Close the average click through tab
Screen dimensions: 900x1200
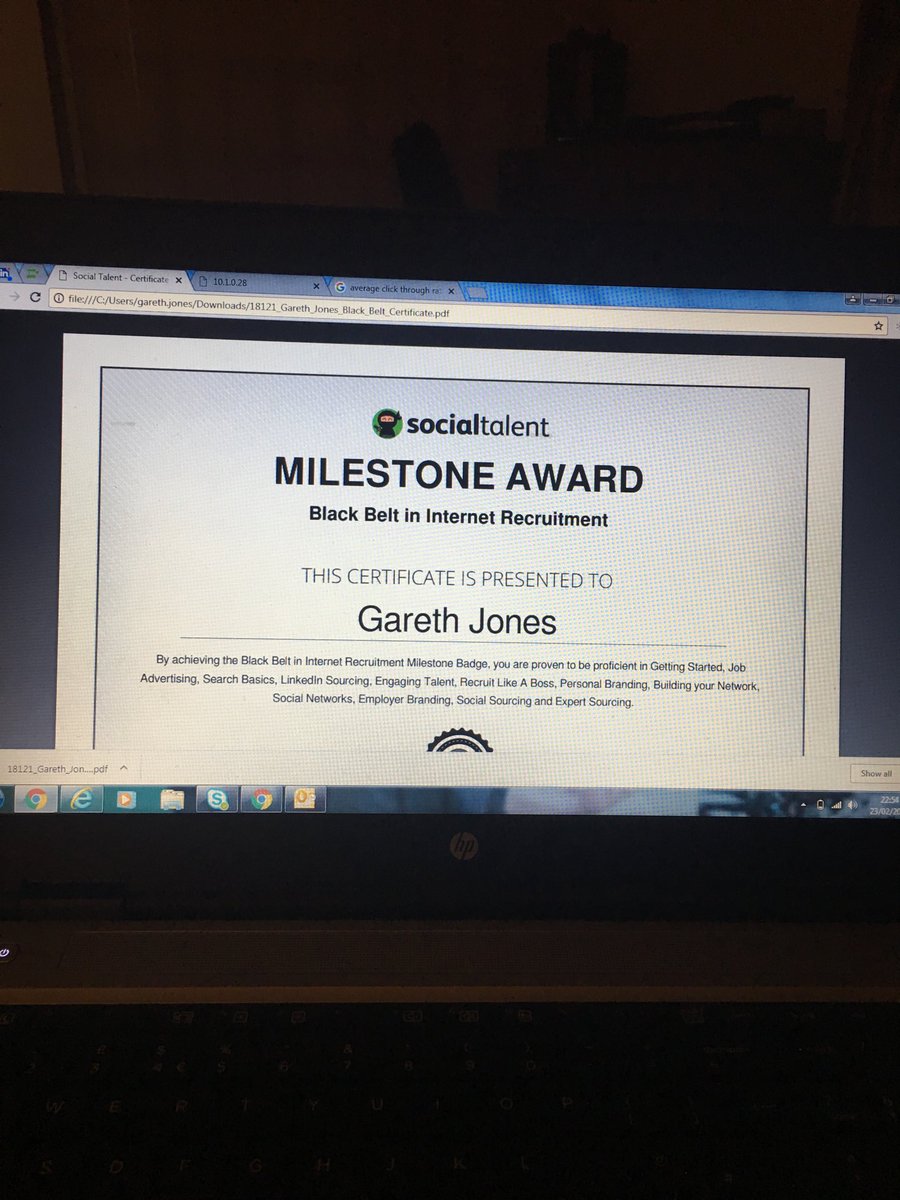450,291
